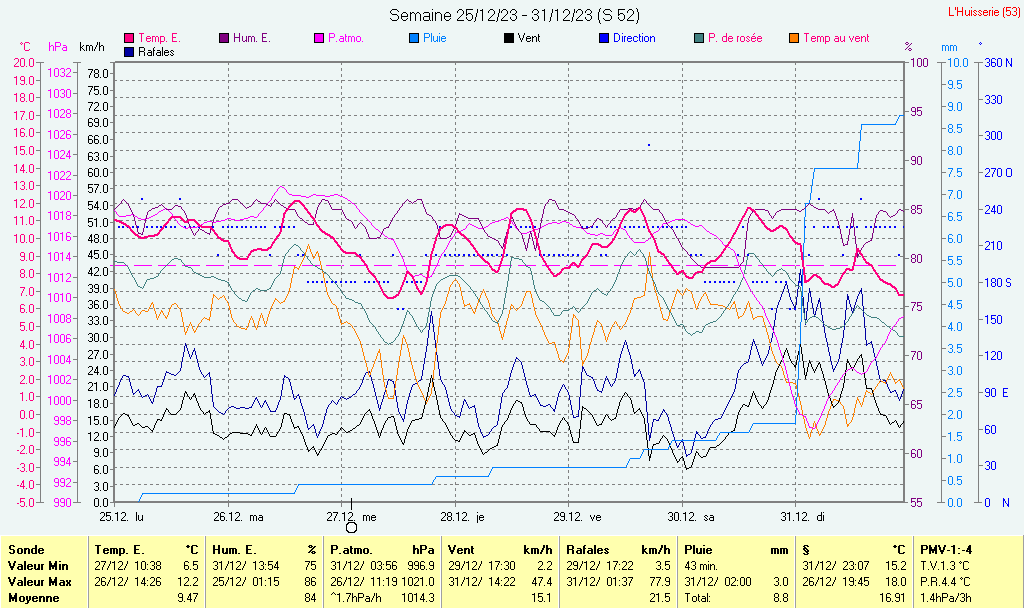Click the T.V.1.3 °C value
Viewport: 1024px width, 608px height.
pyautogui.click(x=945, y=566)
